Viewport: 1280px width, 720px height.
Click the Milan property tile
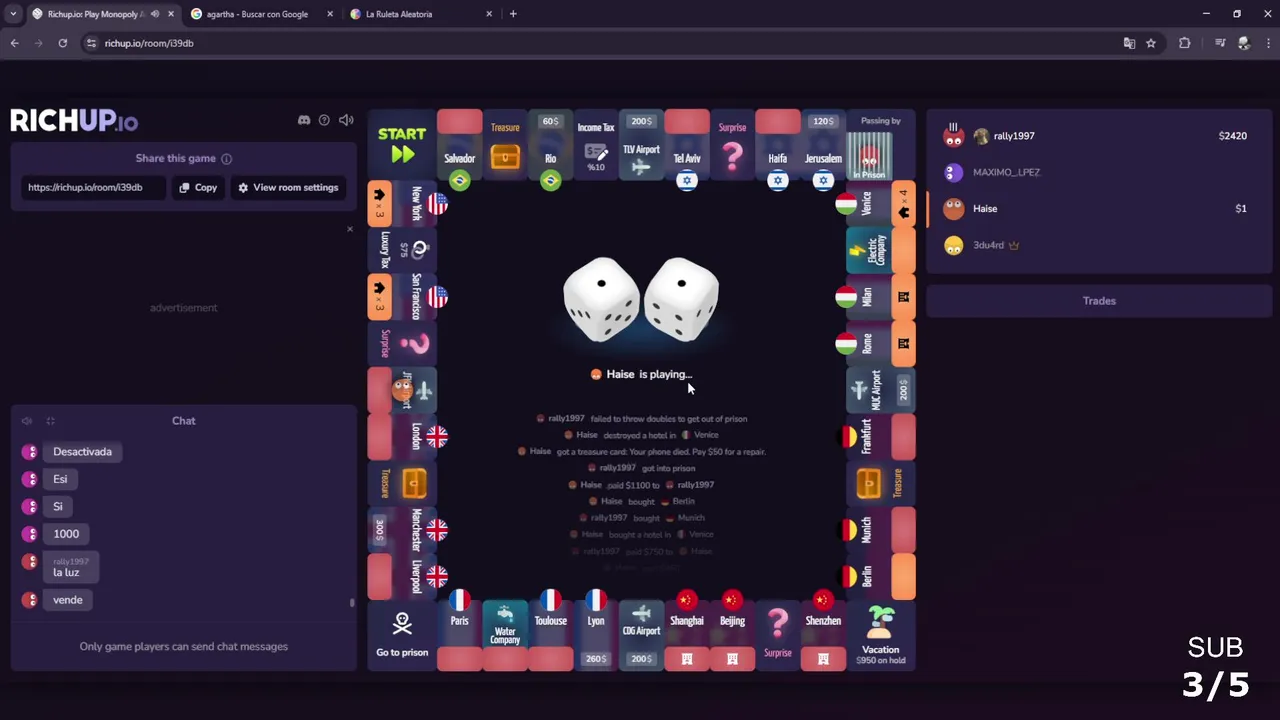[881, 297]
